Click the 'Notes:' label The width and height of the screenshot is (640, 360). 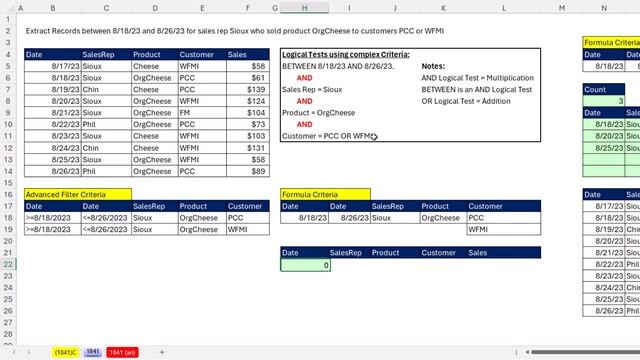point(433,66)
